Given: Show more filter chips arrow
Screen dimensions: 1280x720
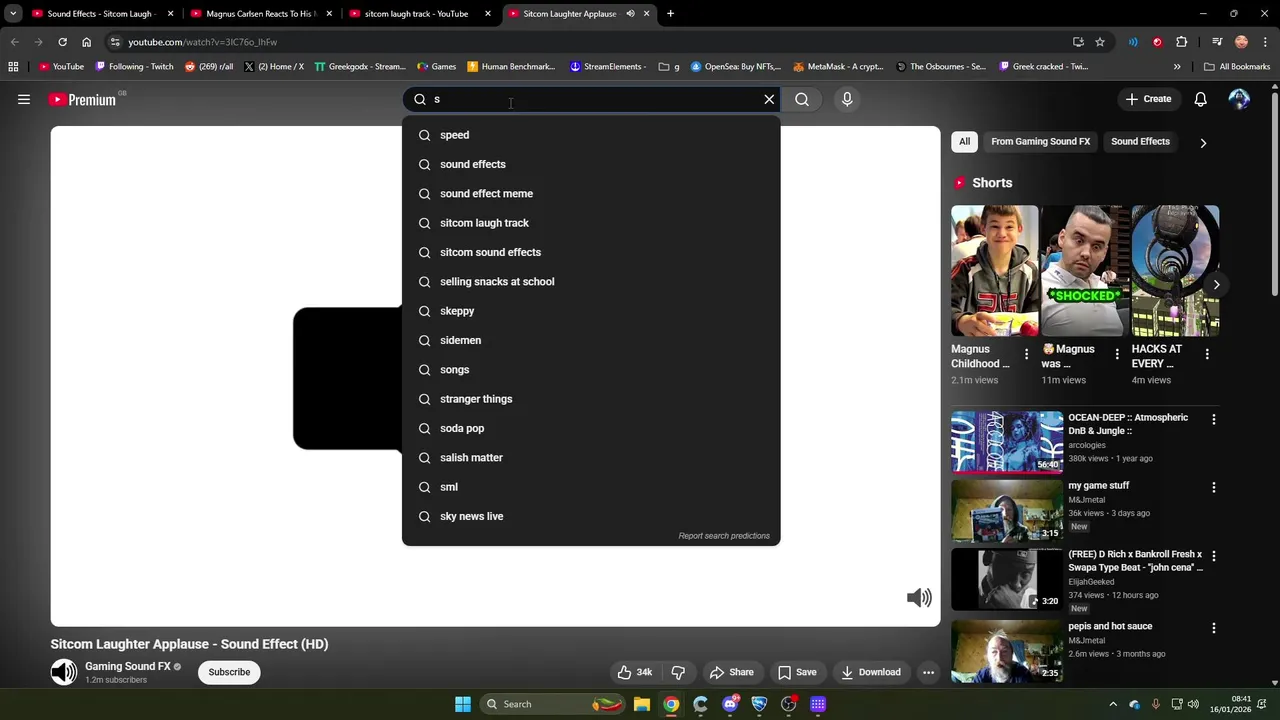Looking at the screenshot, I should pyautogui.click(x=1203, y=143).
